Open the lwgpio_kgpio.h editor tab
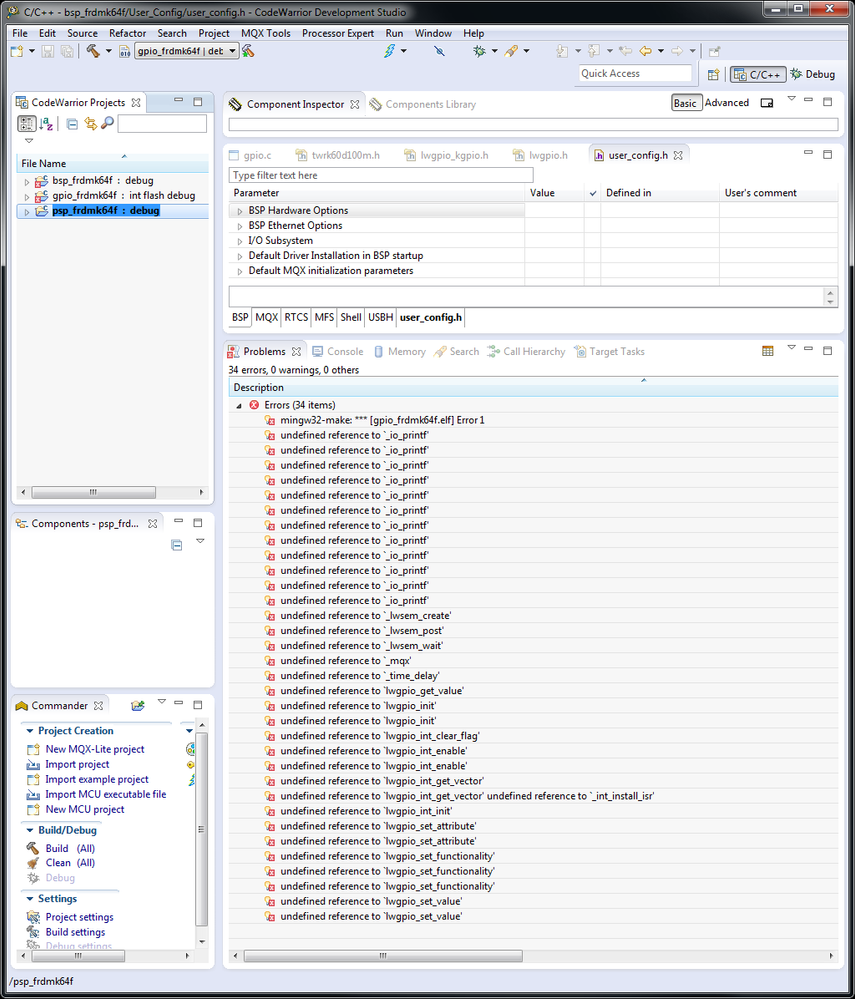Viewport: 855px width, 999px height. [x=447, y=155]
